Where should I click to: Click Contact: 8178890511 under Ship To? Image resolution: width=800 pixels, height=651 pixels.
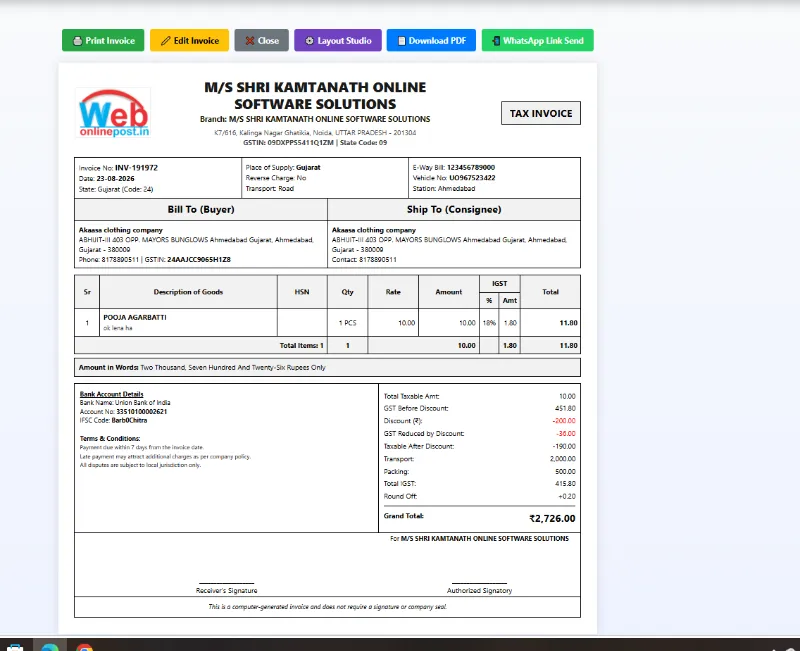coord(364,260)
